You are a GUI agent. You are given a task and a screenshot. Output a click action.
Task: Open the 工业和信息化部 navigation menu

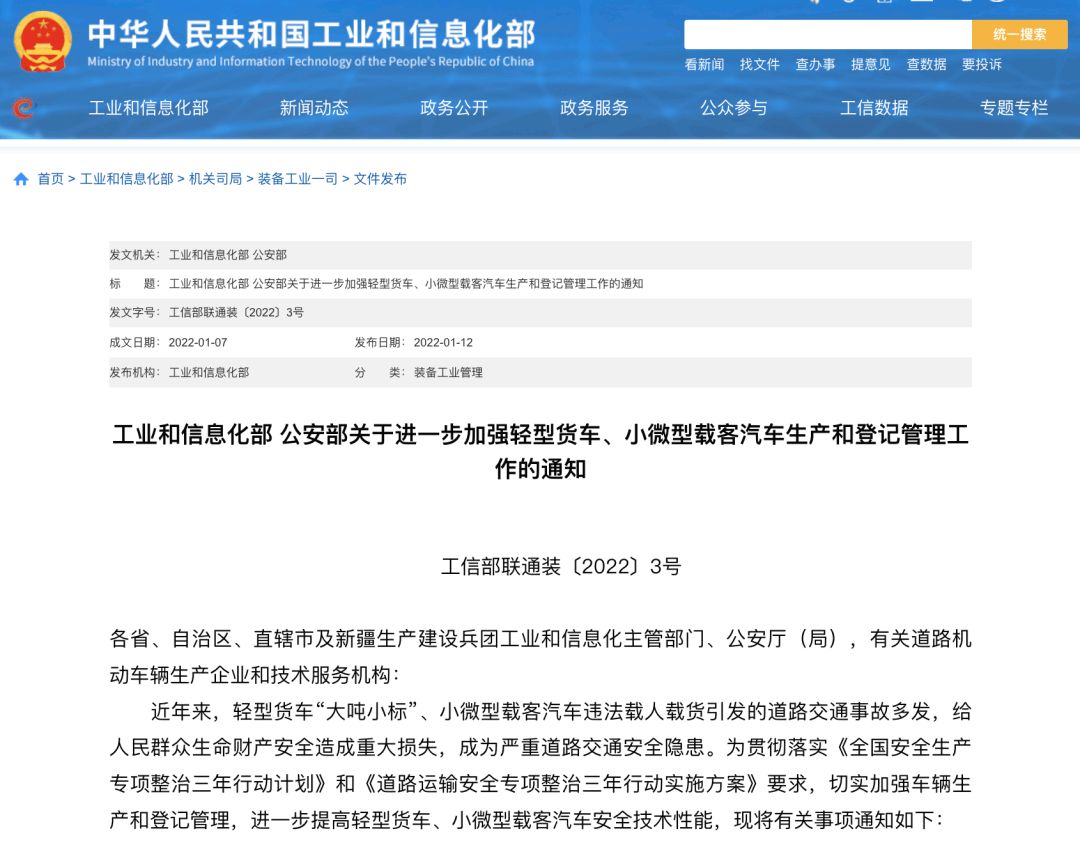pyautogui.click(x=148, y=108)
